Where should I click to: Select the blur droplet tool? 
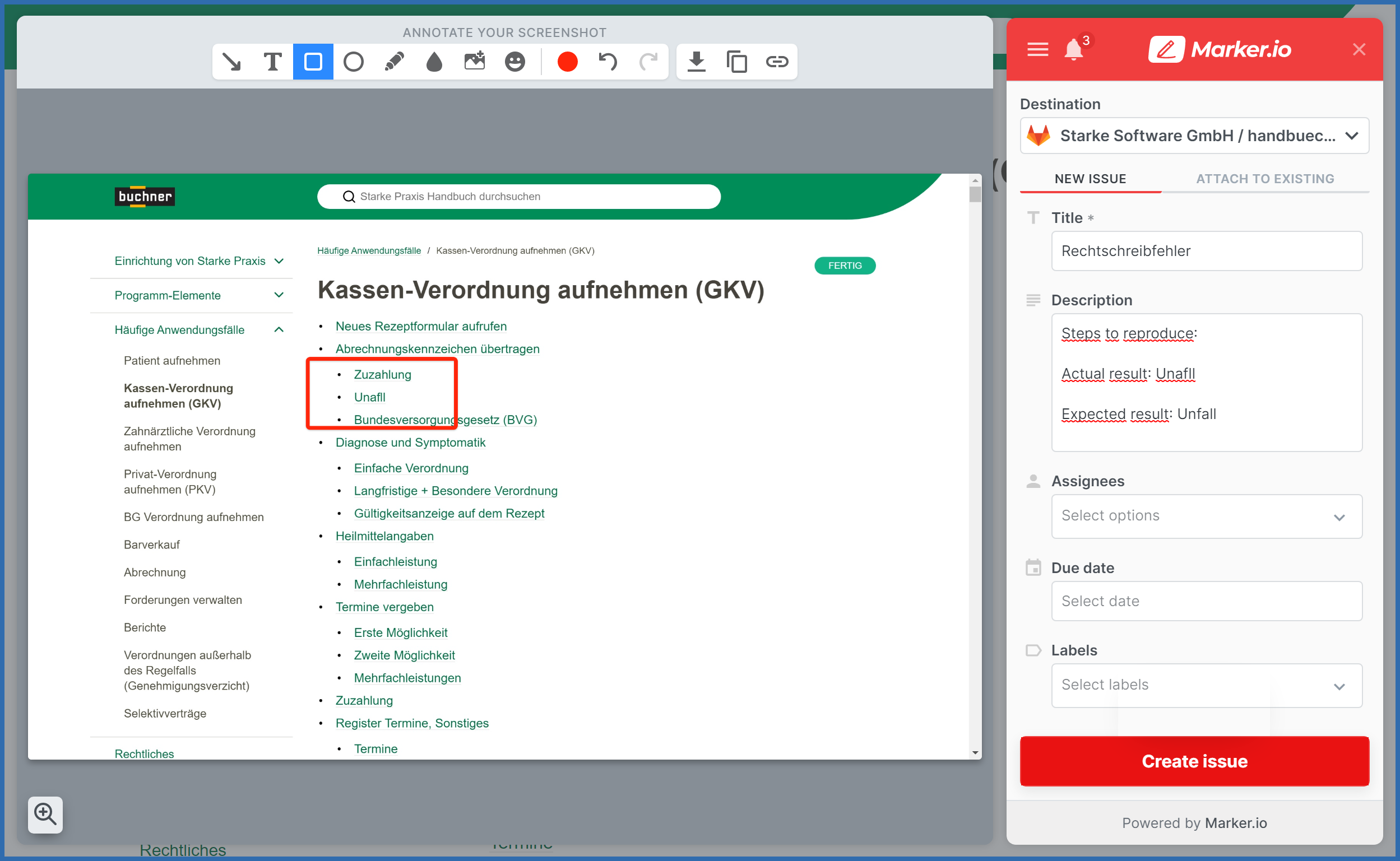tap(433, 62)
